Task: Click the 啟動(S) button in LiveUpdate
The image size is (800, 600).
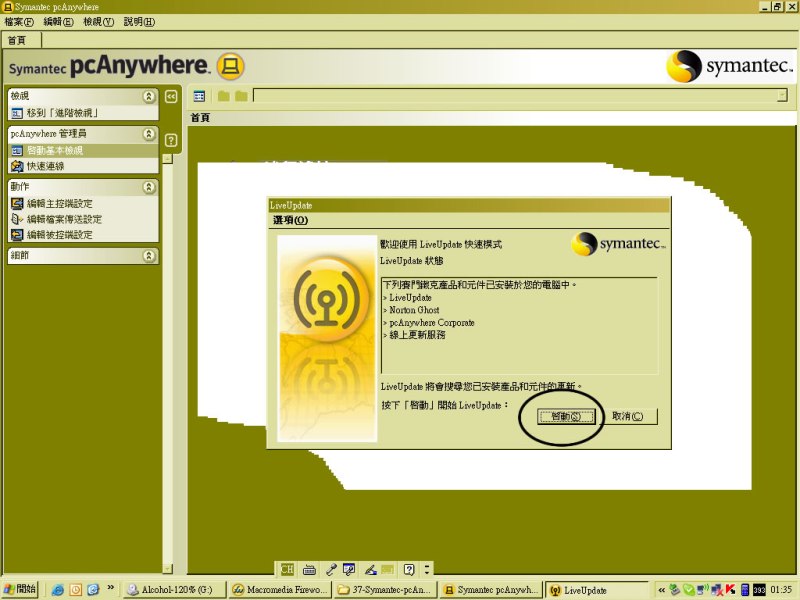Action: coord(566,416)
